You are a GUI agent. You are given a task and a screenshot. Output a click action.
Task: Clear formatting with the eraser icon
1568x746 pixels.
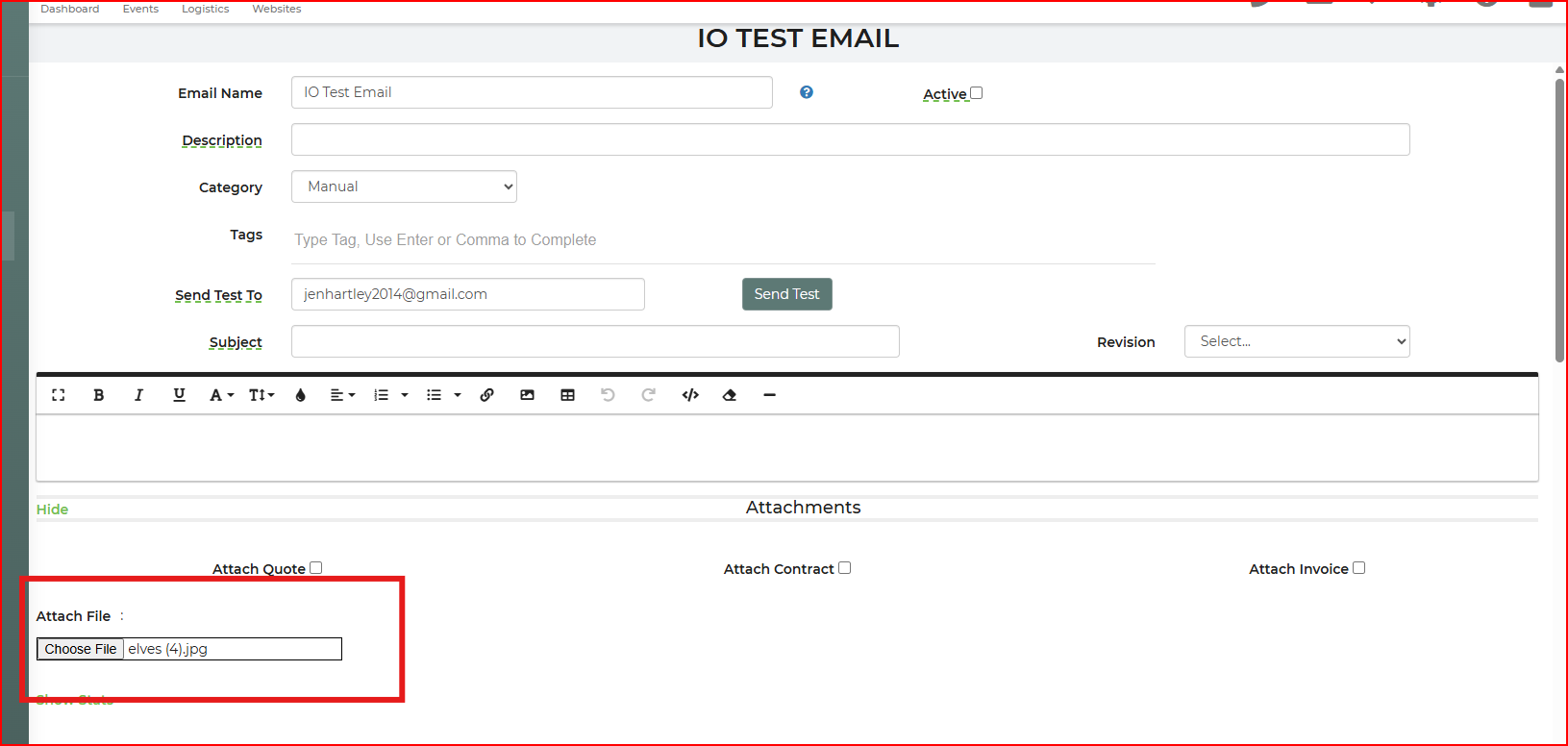(730, 395)
